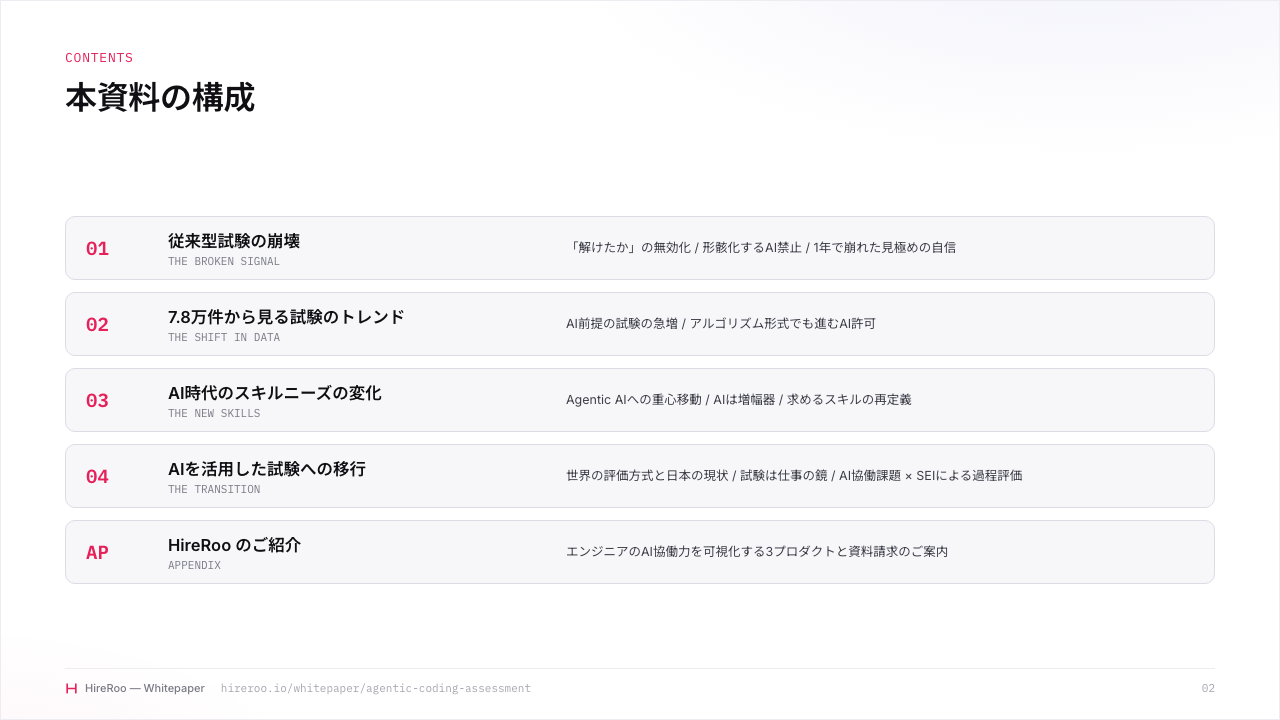The image size is (1280, 720).
Task: Click the title 従来型試験の崩壊
Action: (x=234, y=241)
